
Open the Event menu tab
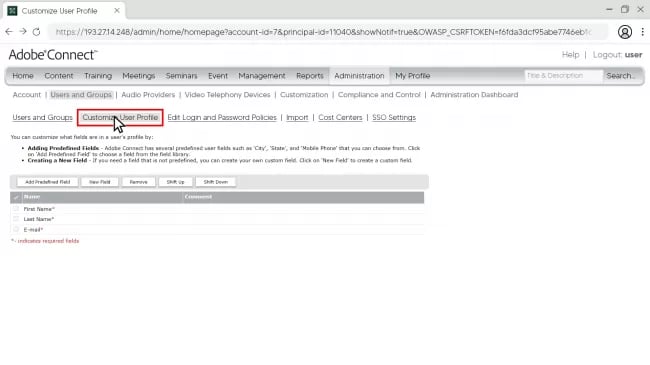click(218, 76)
